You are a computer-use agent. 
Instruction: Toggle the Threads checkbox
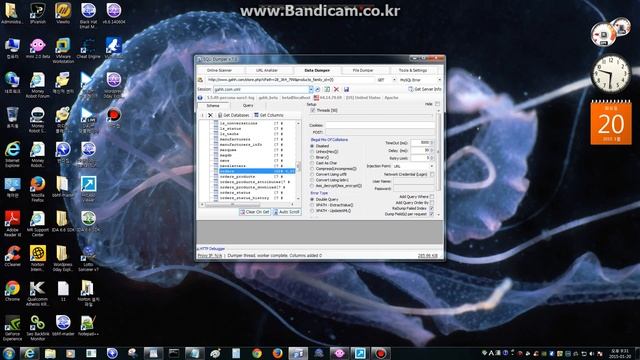[x=313, y=110]
